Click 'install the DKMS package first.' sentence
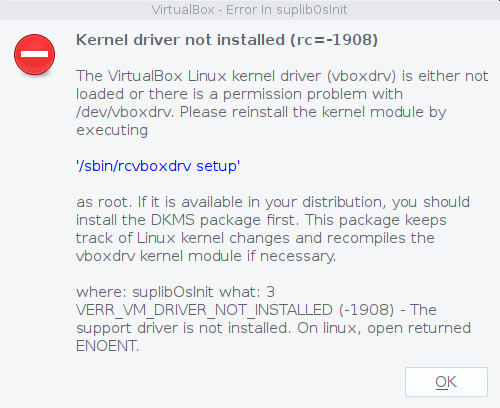Viewport: 500px width, 408px height. pyautogui.click(x=187, y=220)
